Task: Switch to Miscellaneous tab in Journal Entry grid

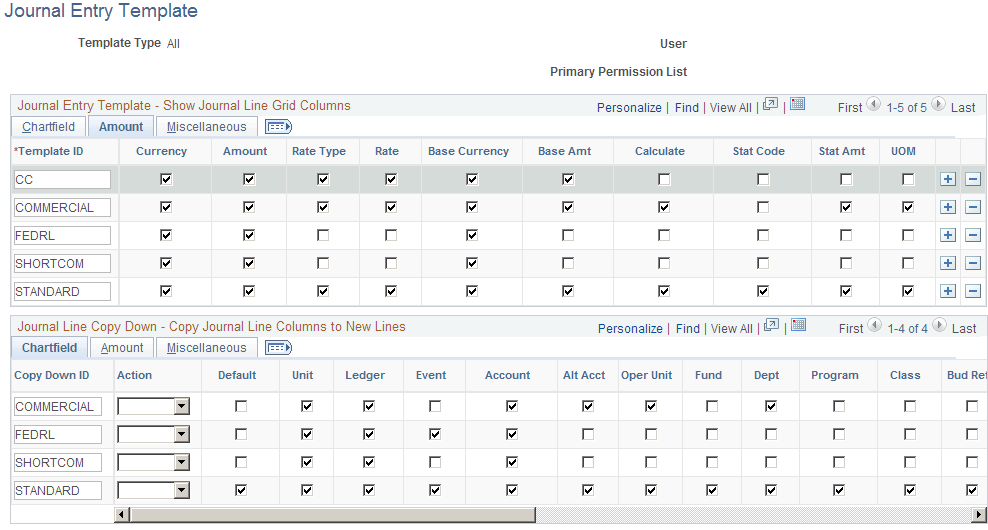Action: tap(206, 127)
